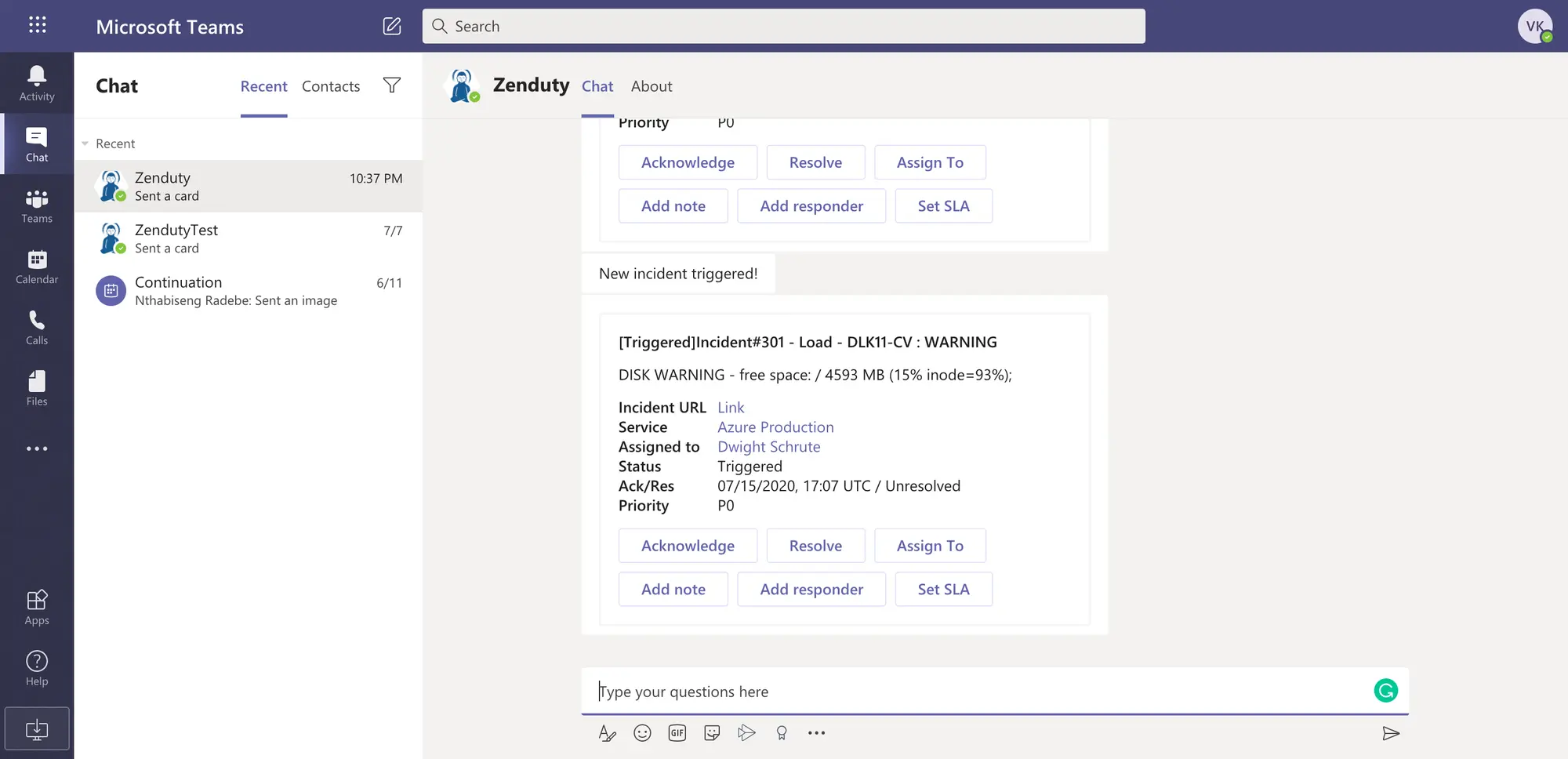Set SLA for Incident#301
Image resolution: width=1568 pixels, height=759 pixels.
click(943, 589)
